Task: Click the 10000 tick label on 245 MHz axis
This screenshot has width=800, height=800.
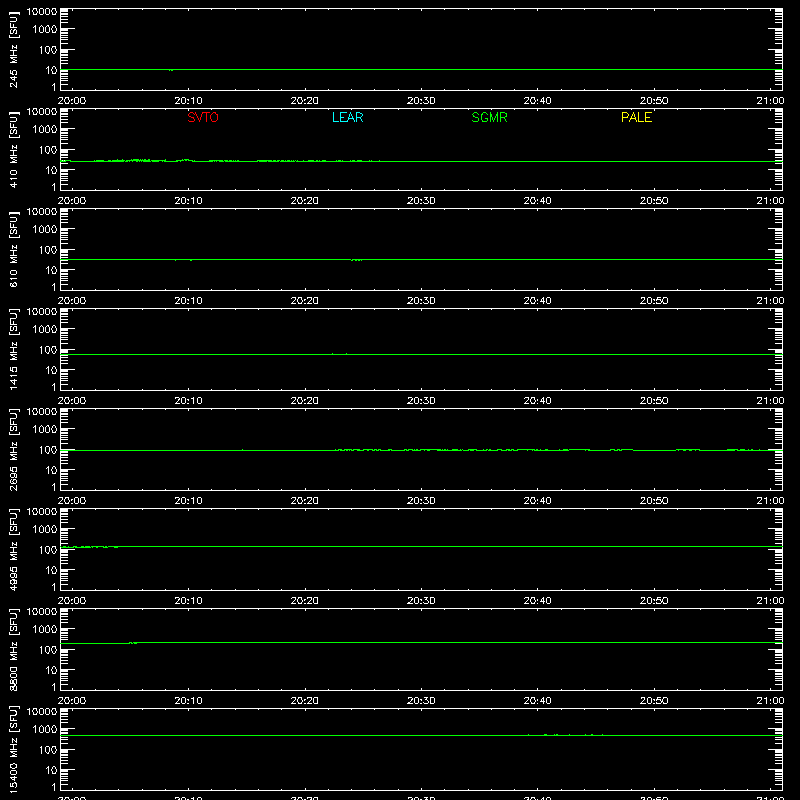Action: click(42, 12)
